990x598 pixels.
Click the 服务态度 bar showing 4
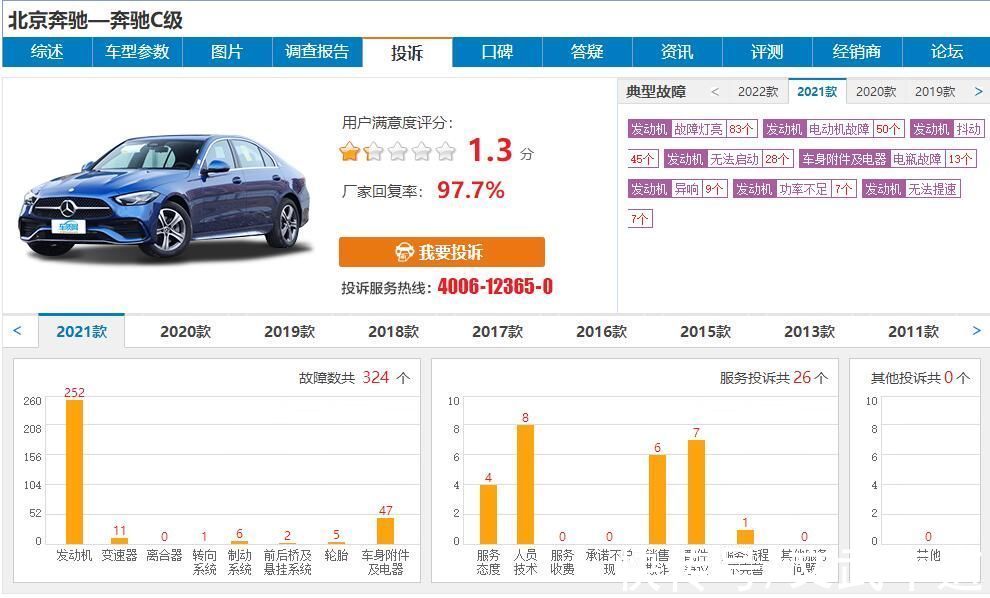click(488, 514)
